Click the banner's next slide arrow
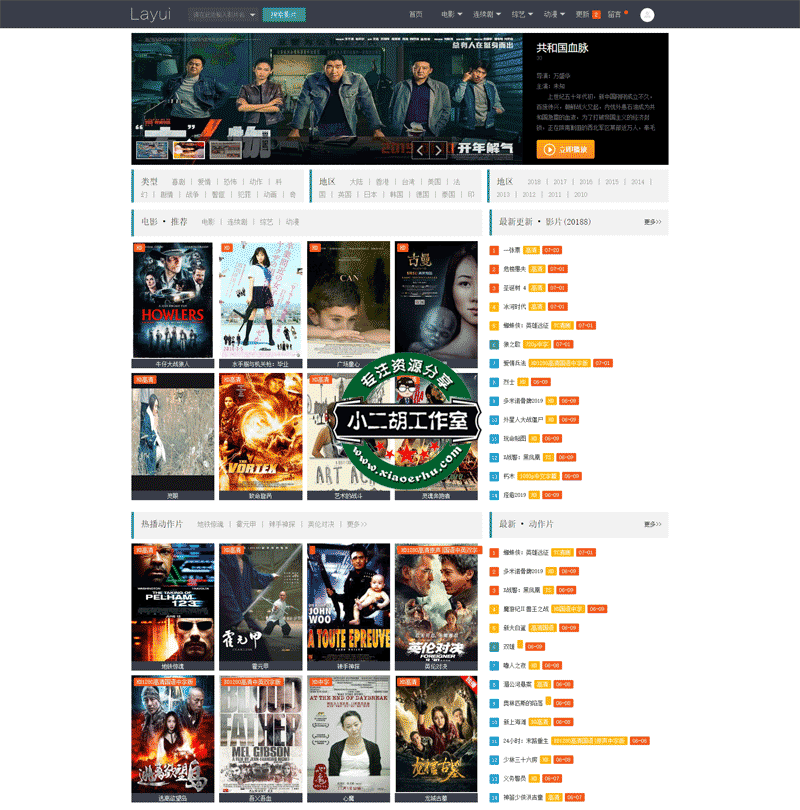 (439, 151)
